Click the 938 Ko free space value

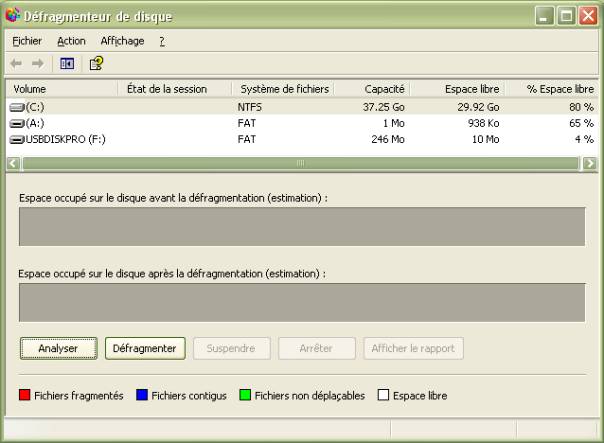tap(483, 123)
